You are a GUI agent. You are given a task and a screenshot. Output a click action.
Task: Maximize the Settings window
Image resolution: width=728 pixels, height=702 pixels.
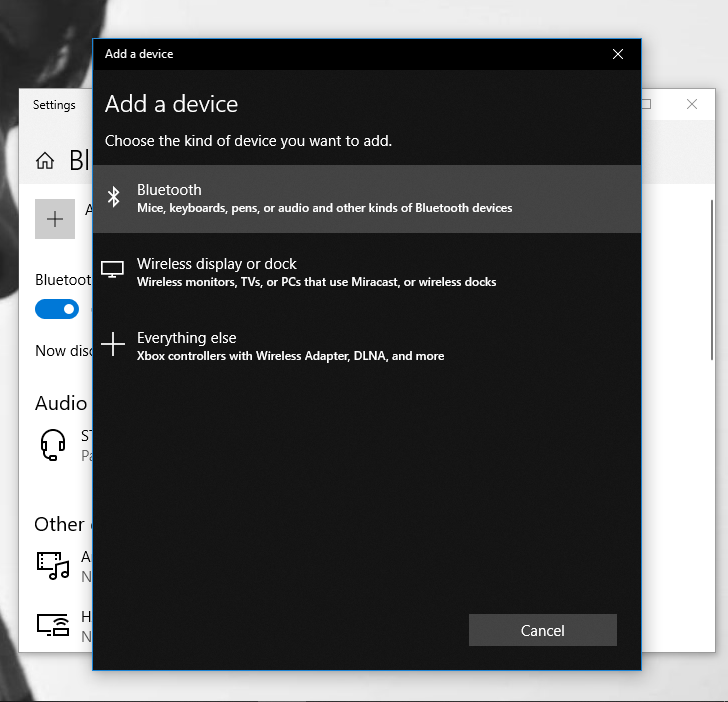click(647, 104)
